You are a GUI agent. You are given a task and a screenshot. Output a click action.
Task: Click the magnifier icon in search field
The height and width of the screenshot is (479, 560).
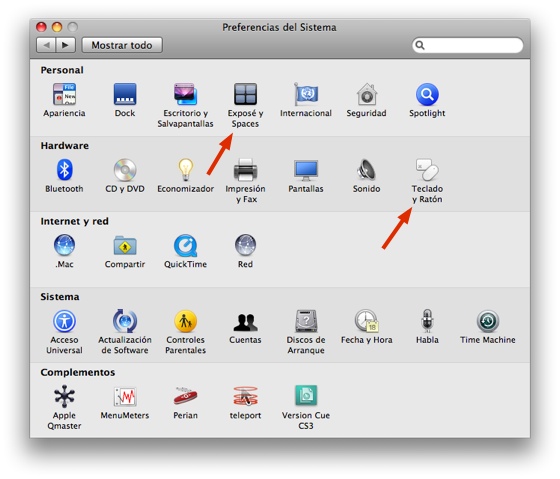tap(420, 45)
